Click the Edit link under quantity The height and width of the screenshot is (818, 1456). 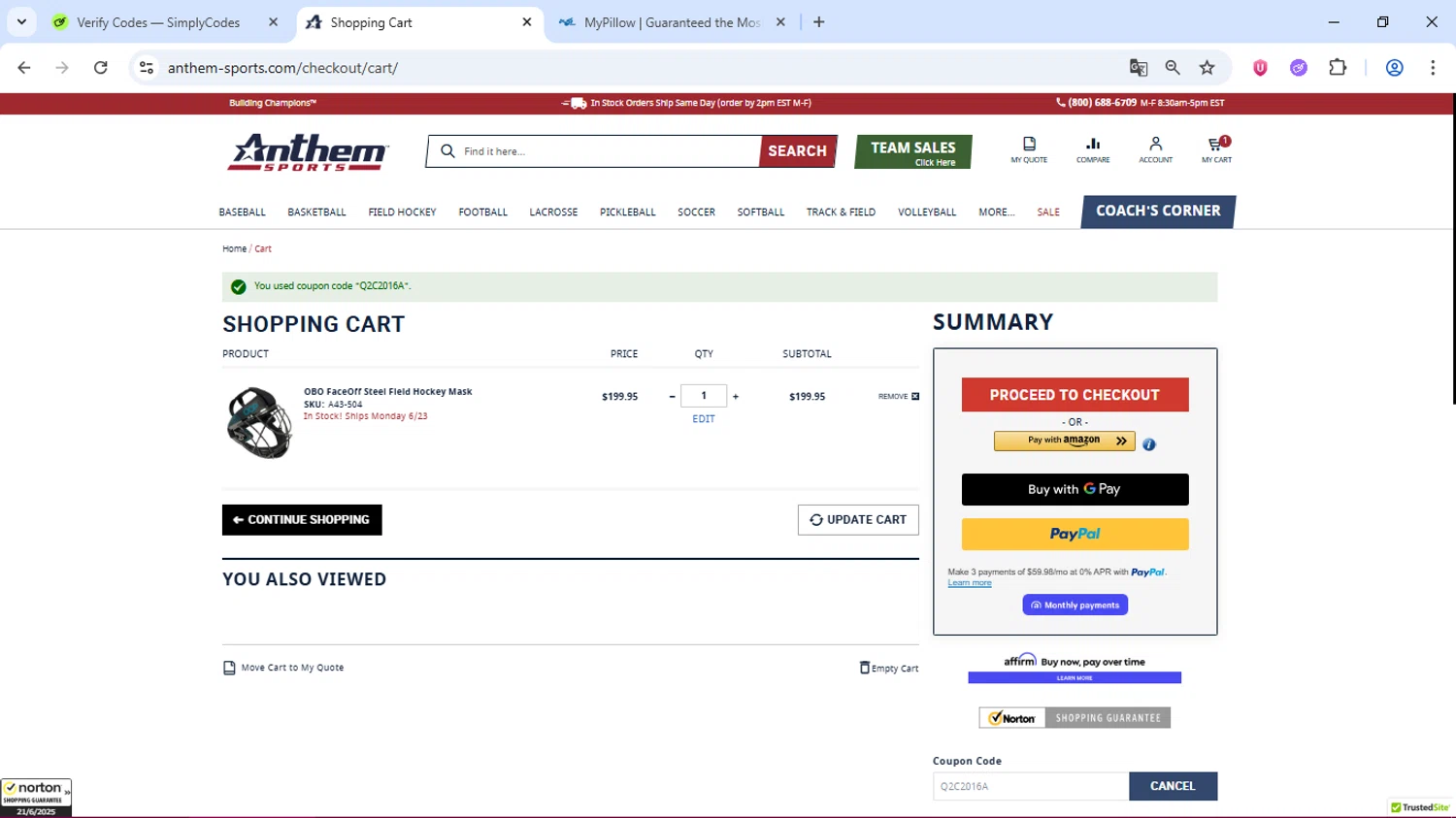[x=704, y=419]
